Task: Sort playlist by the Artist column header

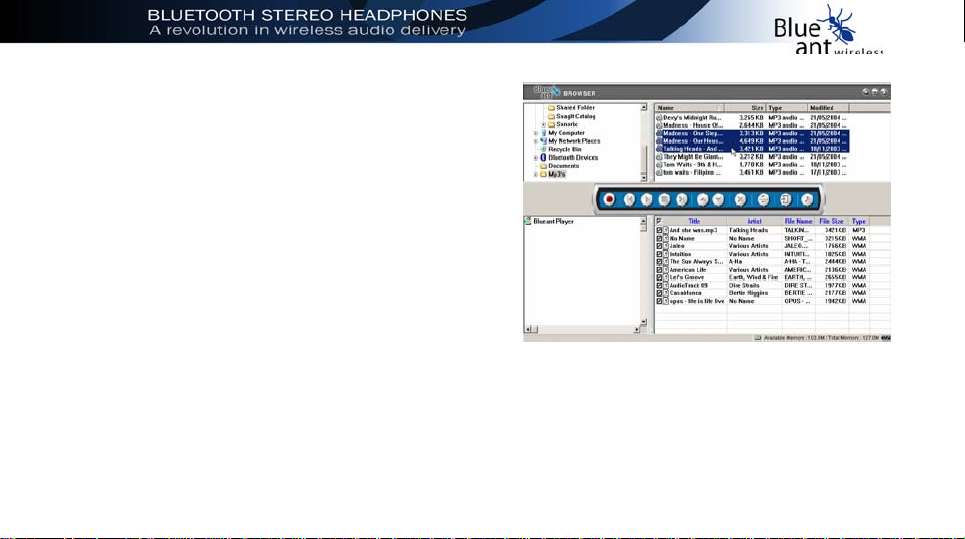Action: click(x=754, y=221)
